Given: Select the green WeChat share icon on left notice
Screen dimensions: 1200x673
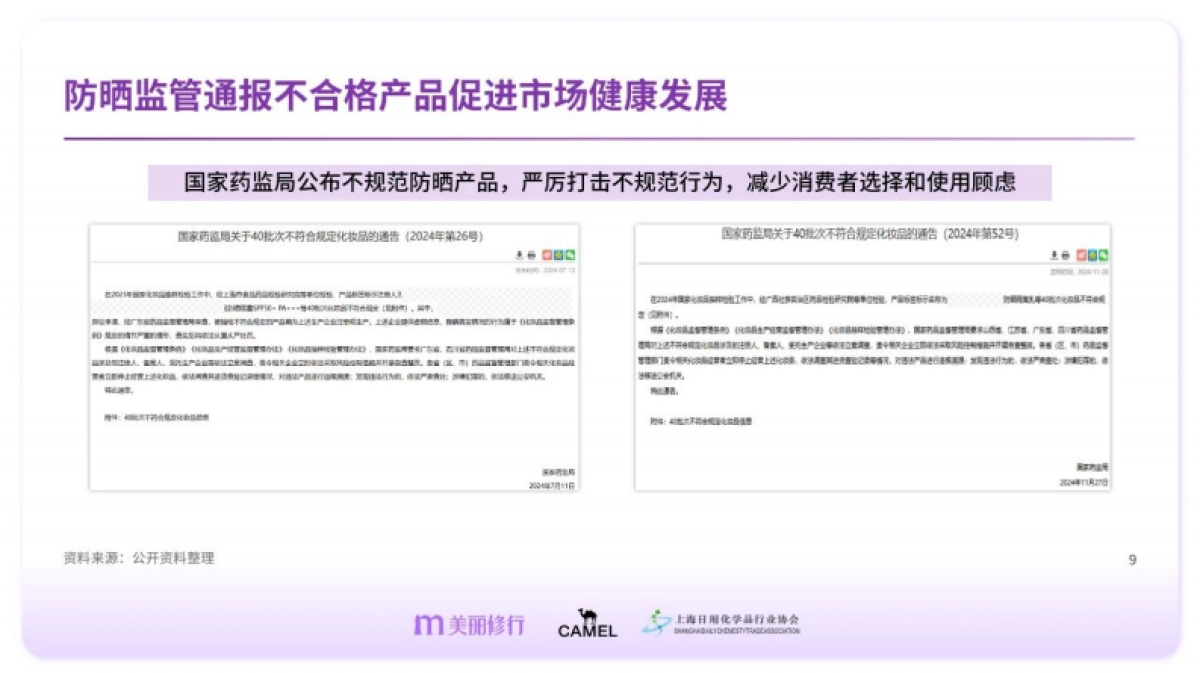Looking at the screenshot, I should coord(570,254).
